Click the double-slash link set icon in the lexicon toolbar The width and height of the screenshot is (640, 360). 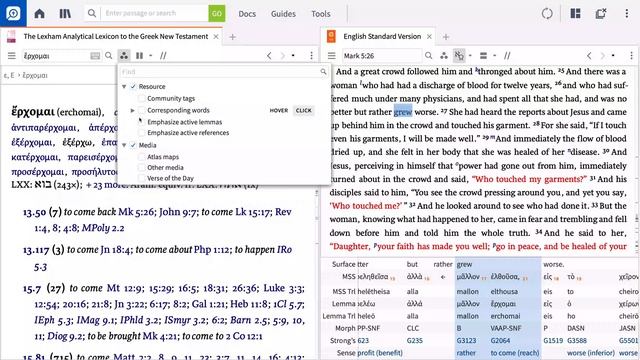163,56
